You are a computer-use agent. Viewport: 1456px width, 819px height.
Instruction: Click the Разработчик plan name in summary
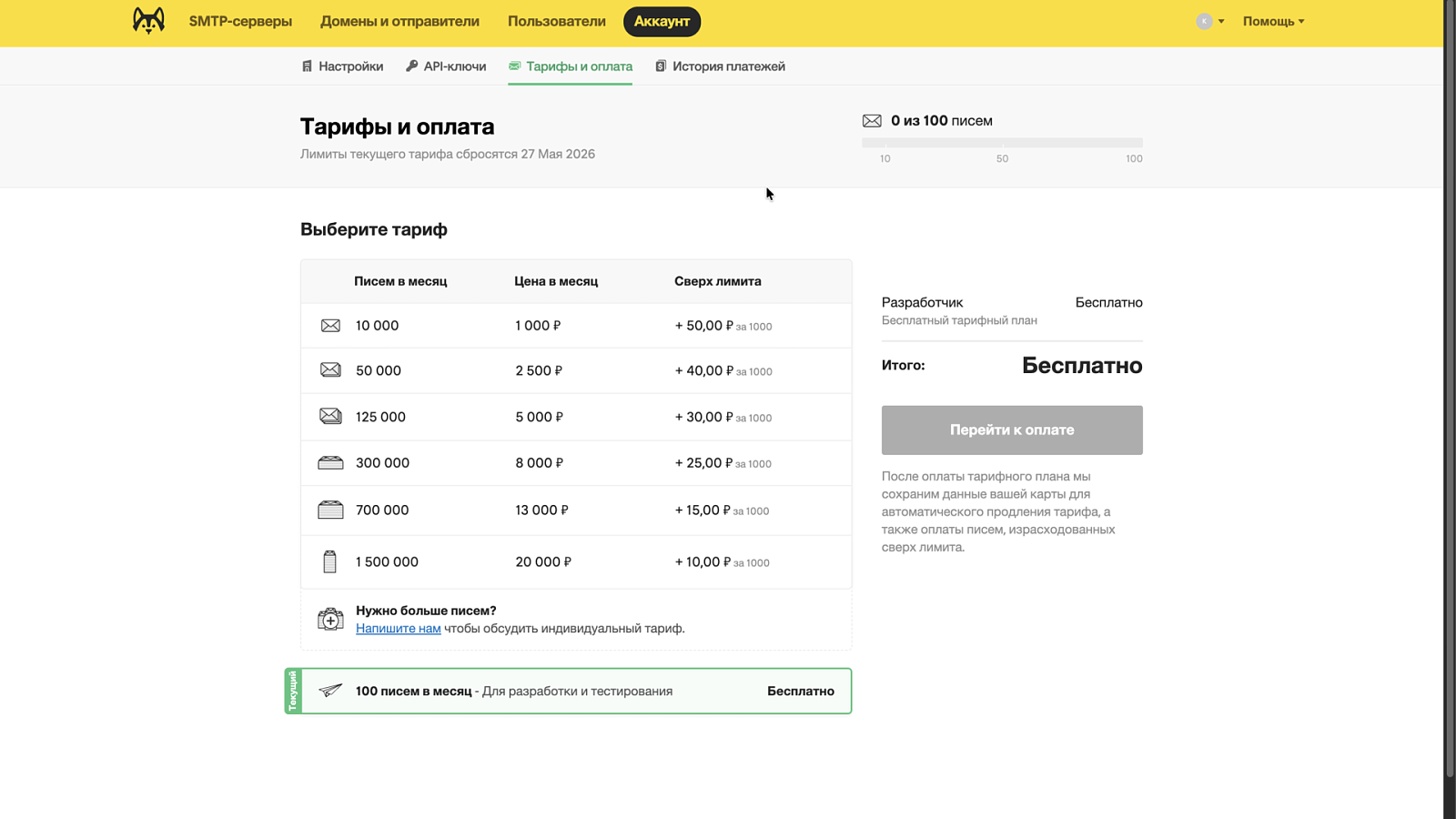[x=922, y=302]
